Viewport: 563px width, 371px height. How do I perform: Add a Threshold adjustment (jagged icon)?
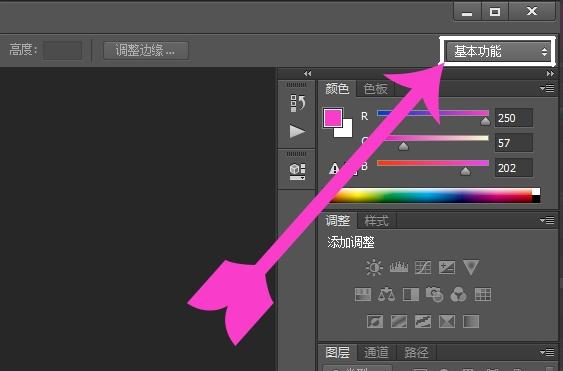423,321
